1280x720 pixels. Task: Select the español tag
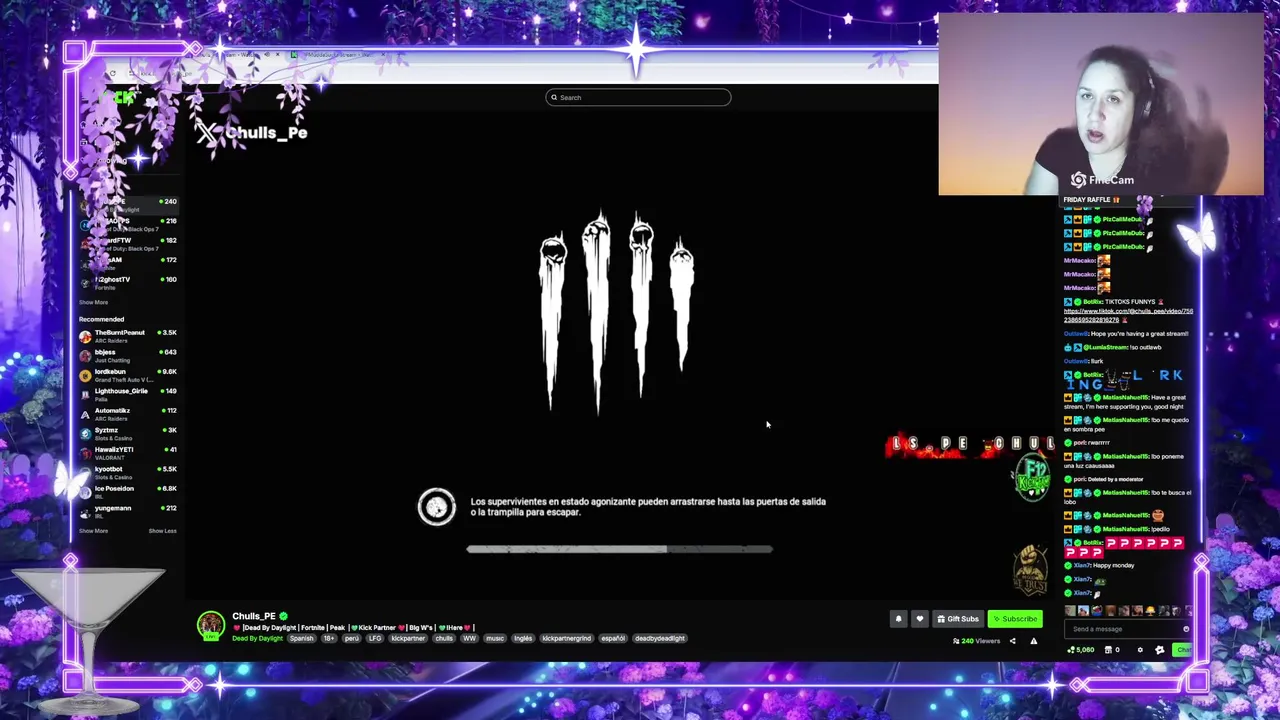click(613, 638)
